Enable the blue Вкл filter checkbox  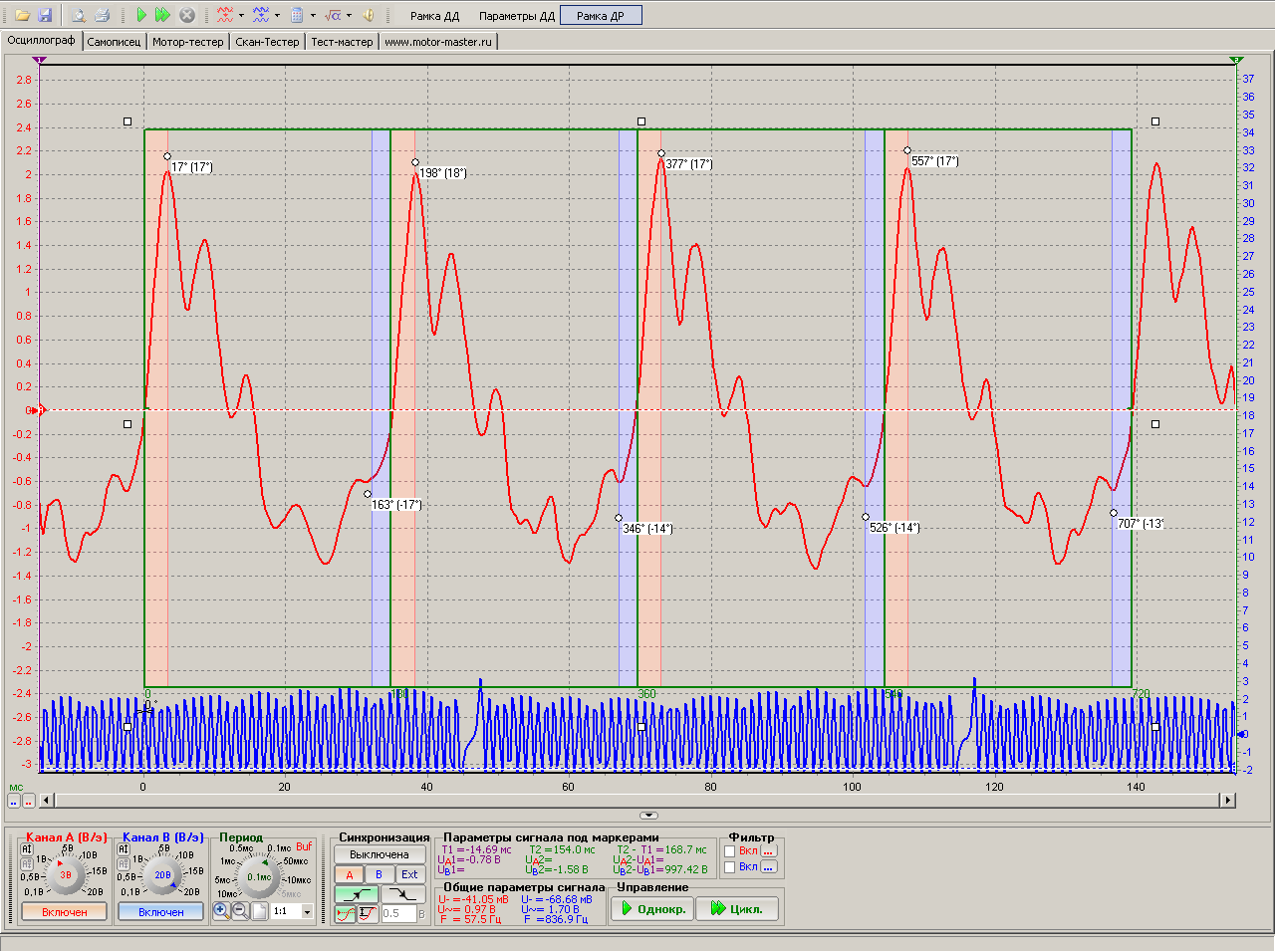(730, 867)
